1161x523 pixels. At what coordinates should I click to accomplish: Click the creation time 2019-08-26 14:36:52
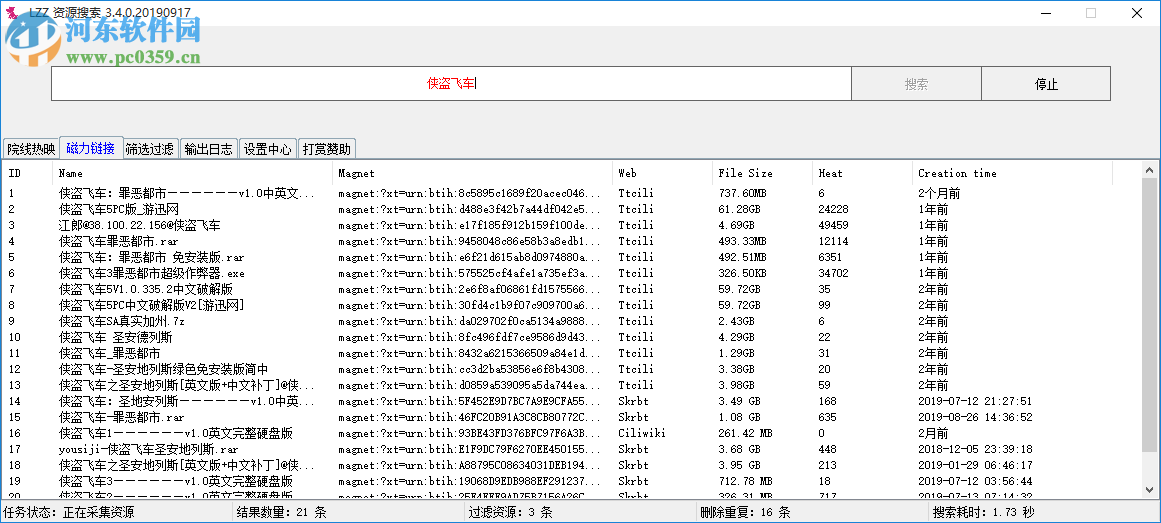[975, 417]
